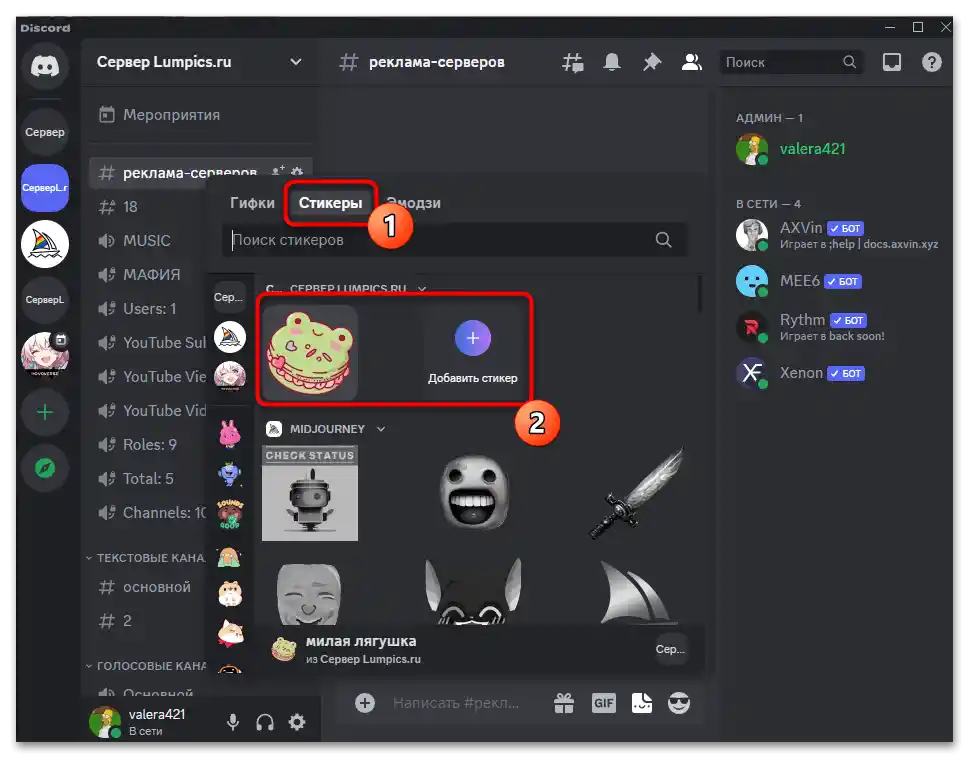Jump to Midjourney pack in picker sidebar
969x758 pixels.
(x=229, y=337)
